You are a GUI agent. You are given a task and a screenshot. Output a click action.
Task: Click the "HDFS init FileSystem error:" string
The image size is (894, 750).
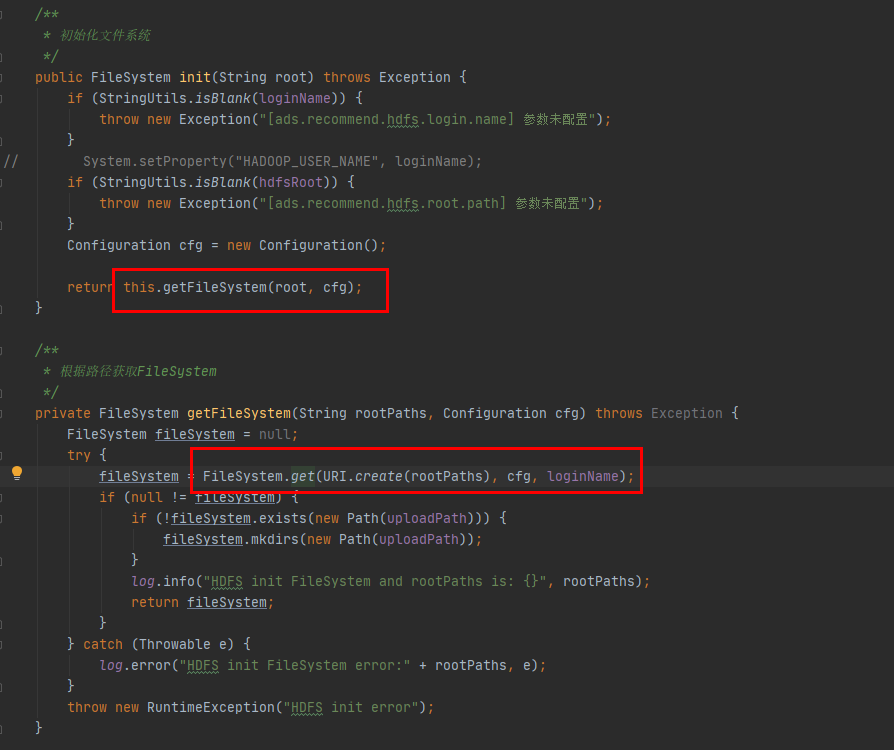295,666
